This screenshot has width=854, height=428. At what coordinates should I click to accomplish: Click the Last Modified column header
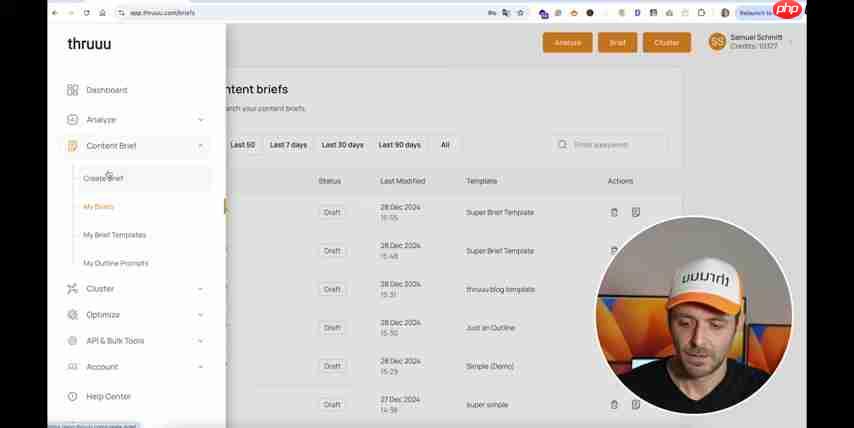402,181
